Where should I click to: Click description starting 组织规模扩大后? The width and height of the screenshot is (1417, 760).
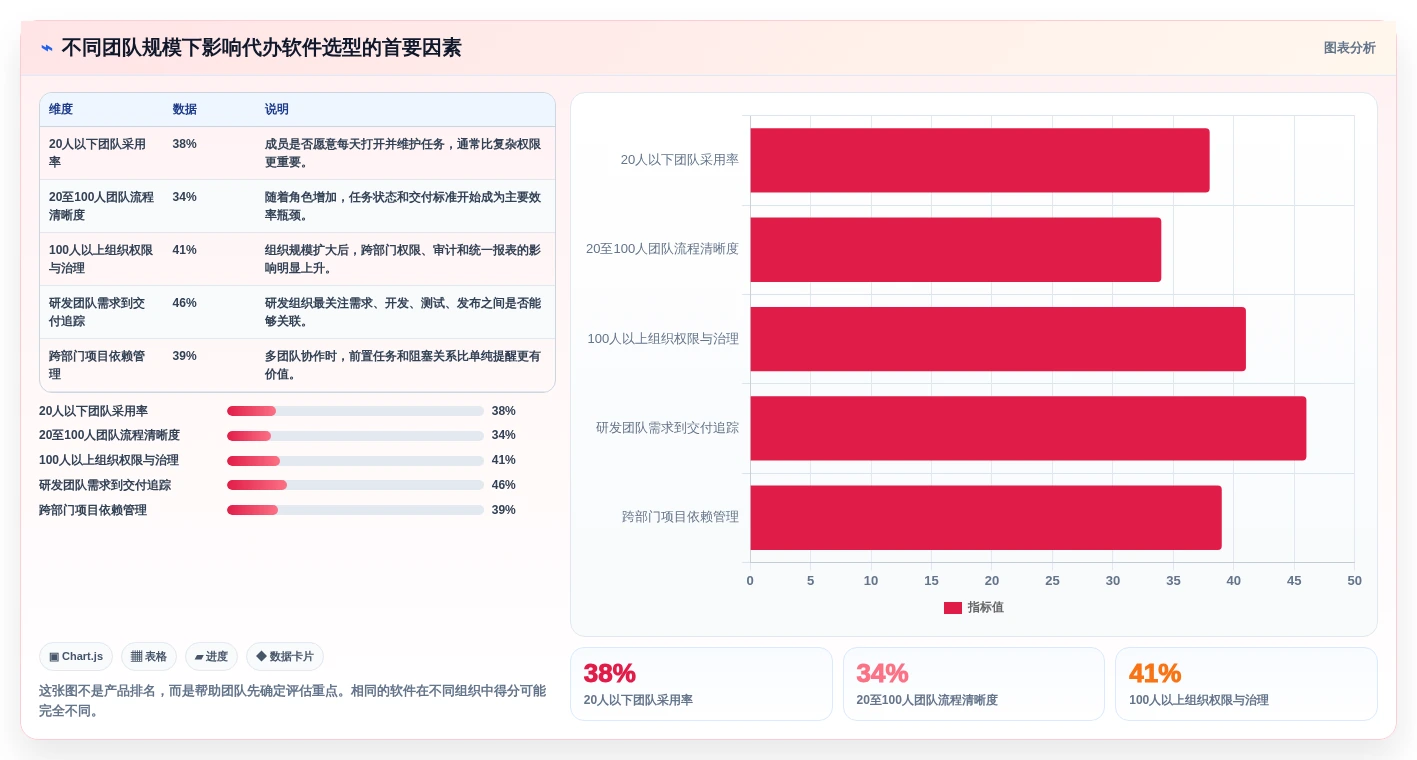coord(403,259)
